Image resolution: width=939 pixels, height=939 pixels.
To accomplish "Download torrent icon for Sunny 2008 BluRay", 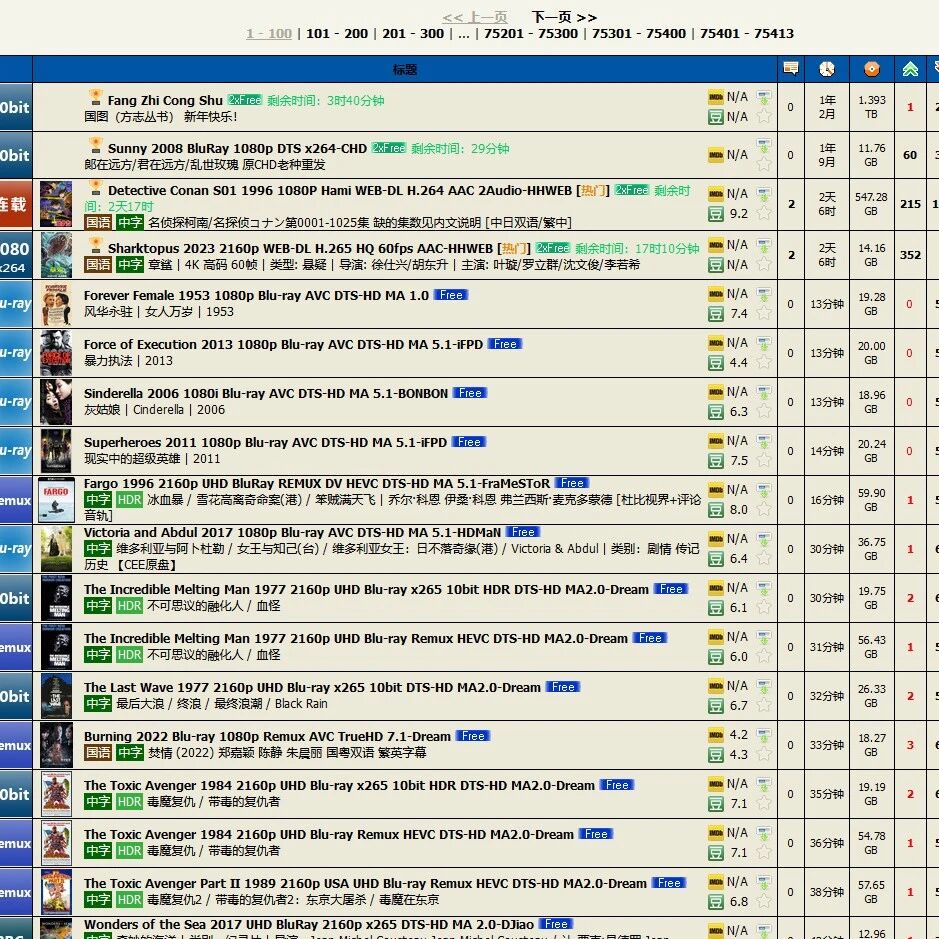I will [x=764, y=145].
